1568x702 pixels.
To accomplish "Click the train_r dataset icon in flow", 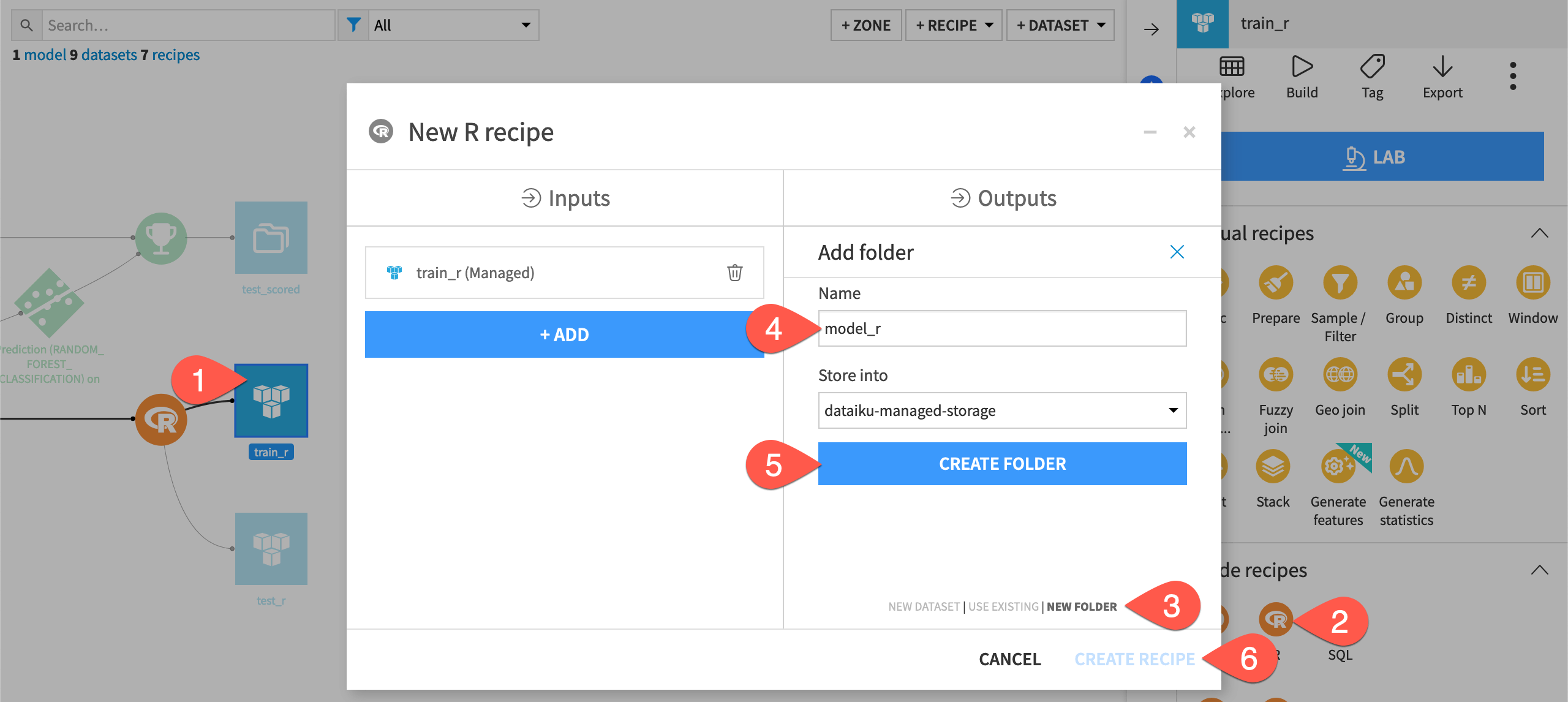I will [x=271, y=401].
